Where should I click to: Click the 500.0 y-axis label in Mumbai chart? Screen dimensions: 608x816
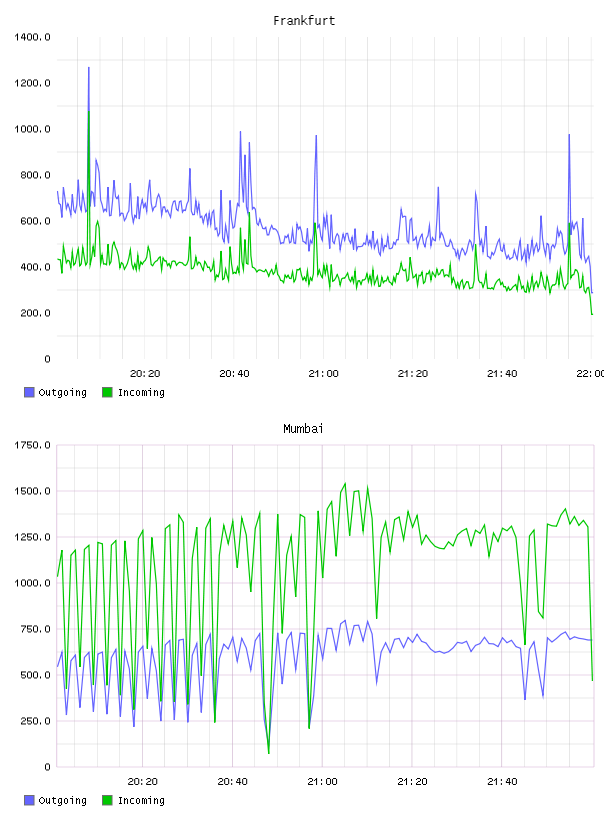[35, 675]
